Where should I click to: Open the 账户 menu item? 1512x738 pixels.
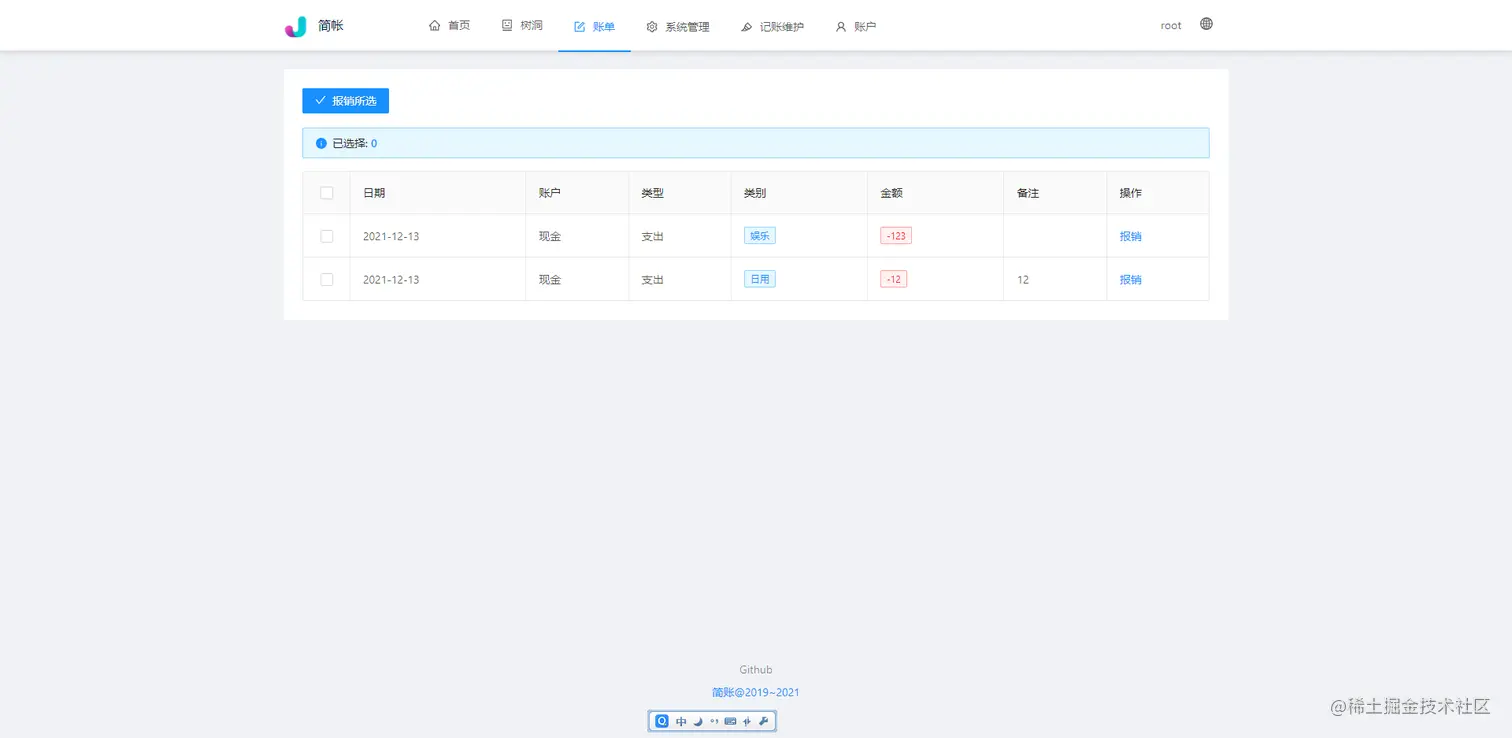pos(855,27)
